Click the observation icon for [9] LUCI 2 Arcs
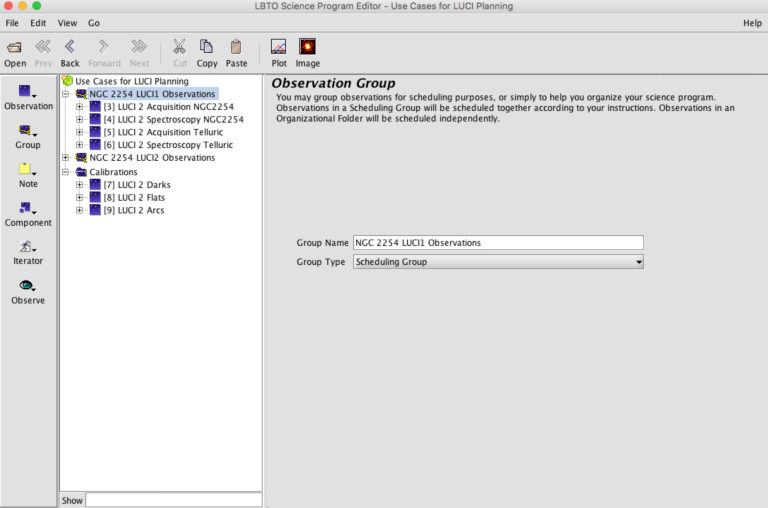This screenshot has width=768, height=508. pyautogui.click(x=95, y=210)
